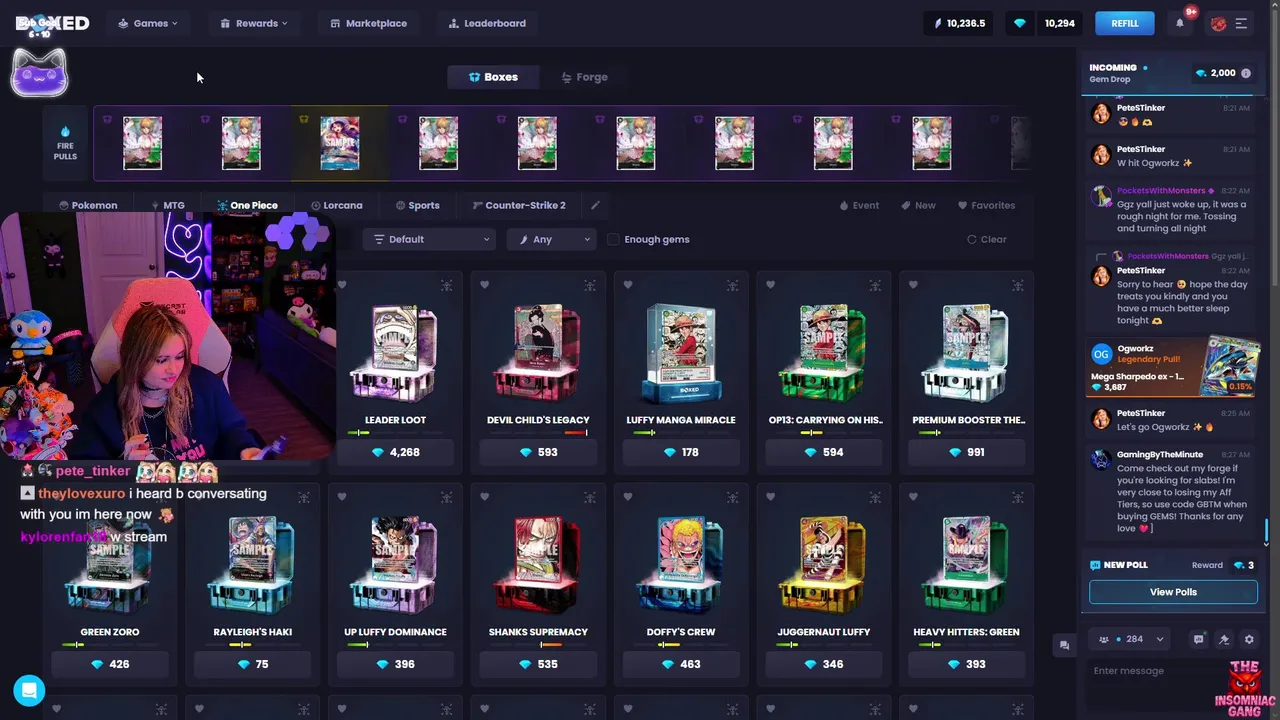Open the chat rules gavel icon
Screen dimensions: 1280x720
pyautogui.click(x=1224, y=639)
